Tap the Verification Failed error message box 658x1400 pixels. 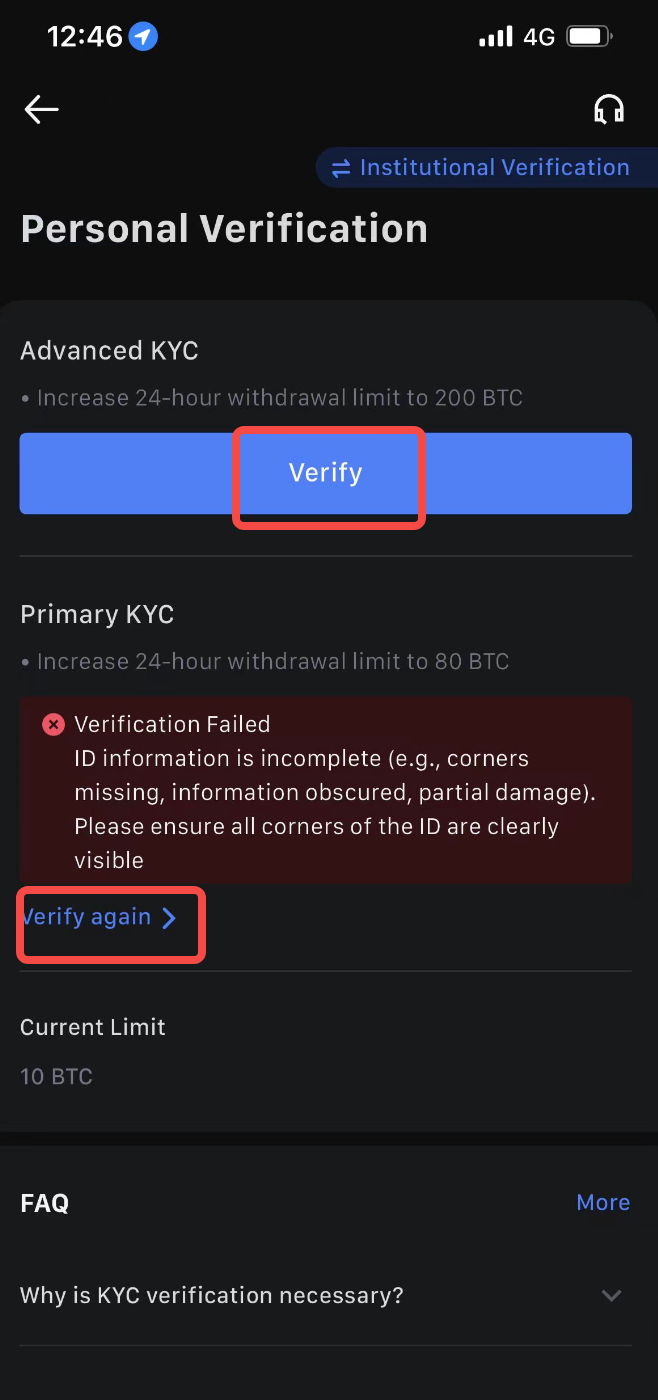326,791
